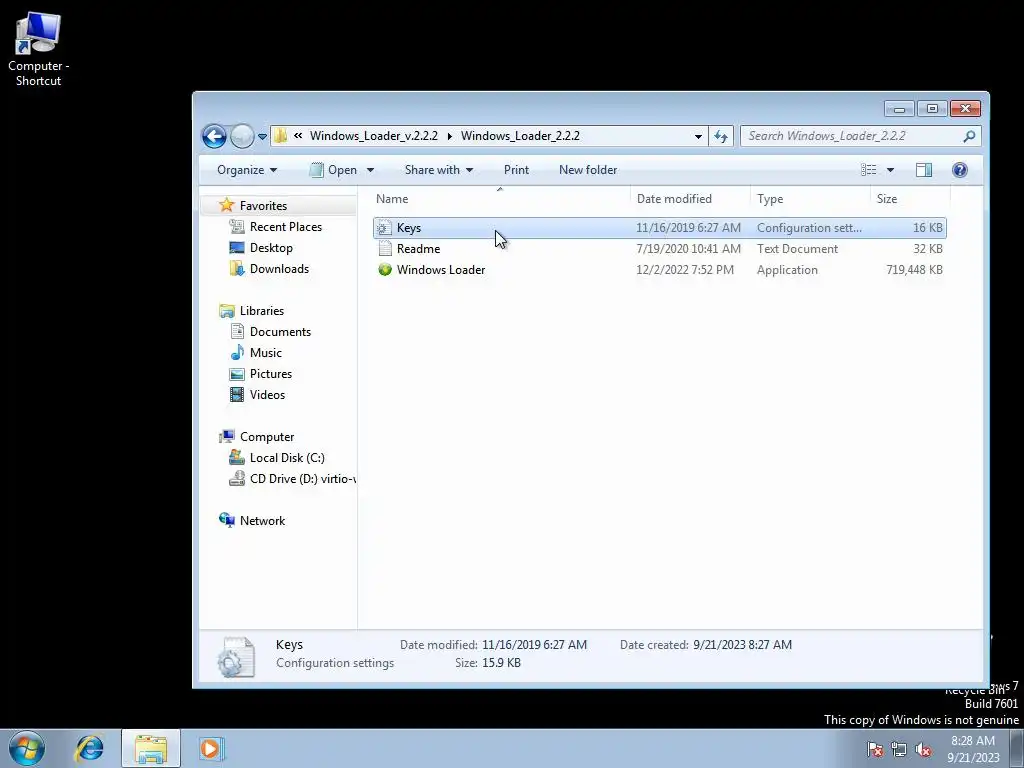
Task: Click Print in the toolbar
Action: 517,170
